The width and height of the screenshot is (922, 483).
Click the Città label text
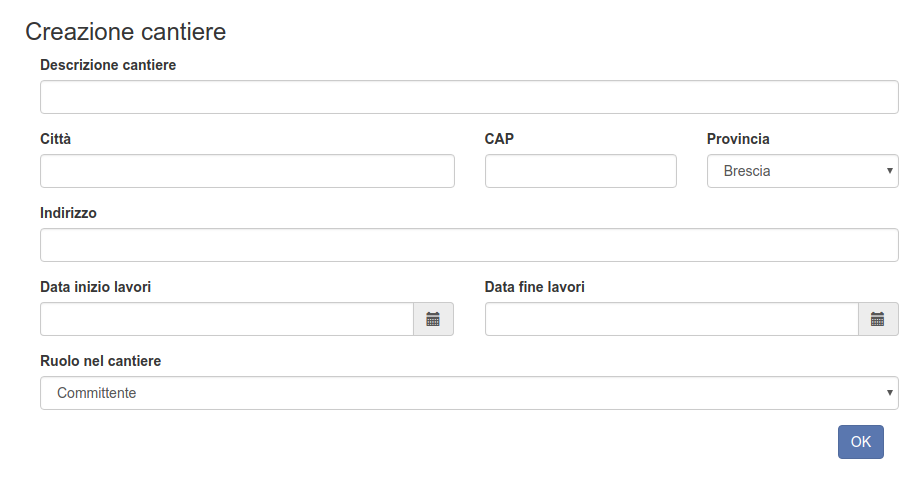(x=55, y=139)
